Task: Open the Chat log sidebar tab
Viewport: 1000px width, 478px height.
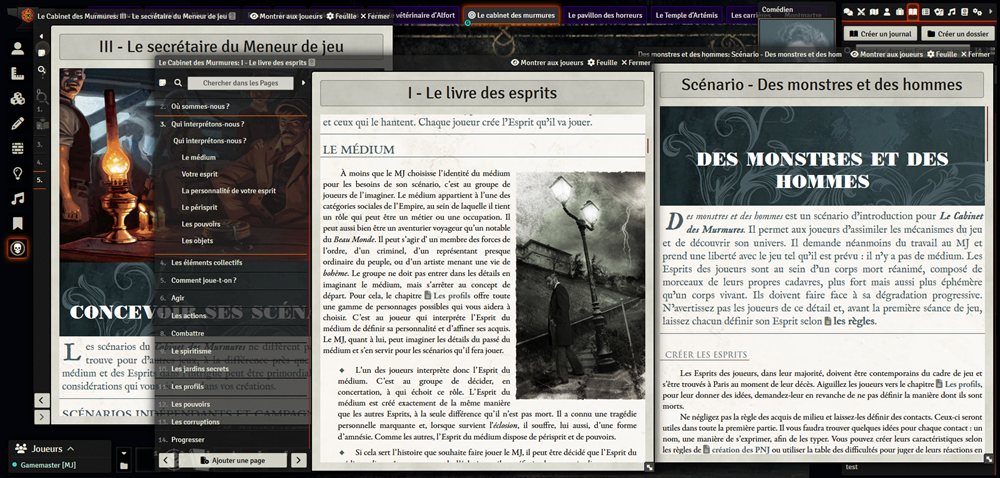Action: pos(848,12)
